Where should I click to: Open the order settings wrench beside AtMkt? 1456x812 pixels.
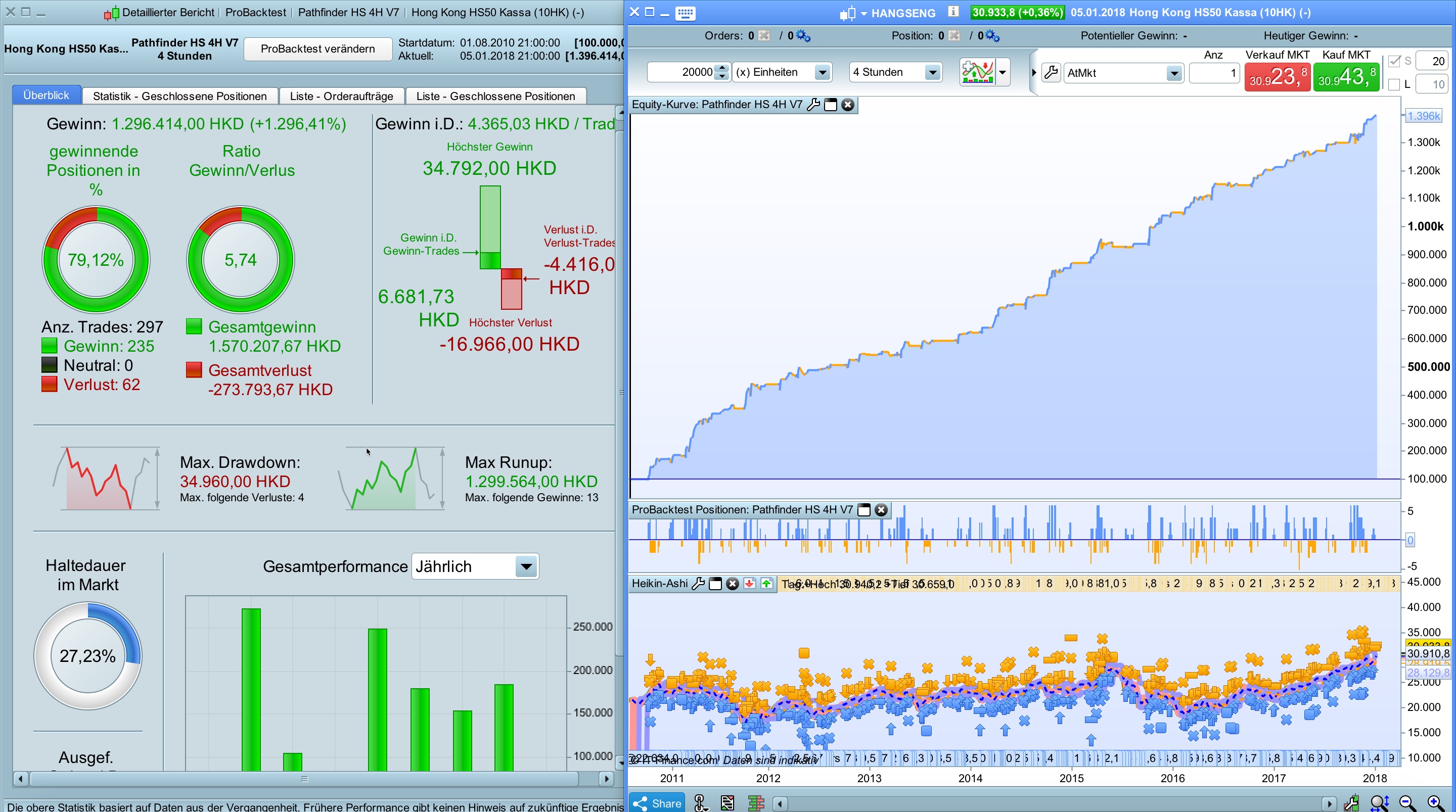pos(1051,72)
